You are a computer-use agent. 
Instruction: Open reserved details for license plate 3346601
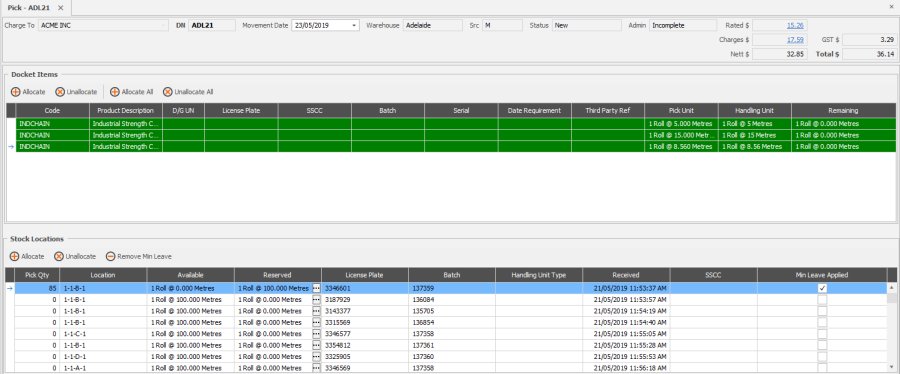point(316,288)
